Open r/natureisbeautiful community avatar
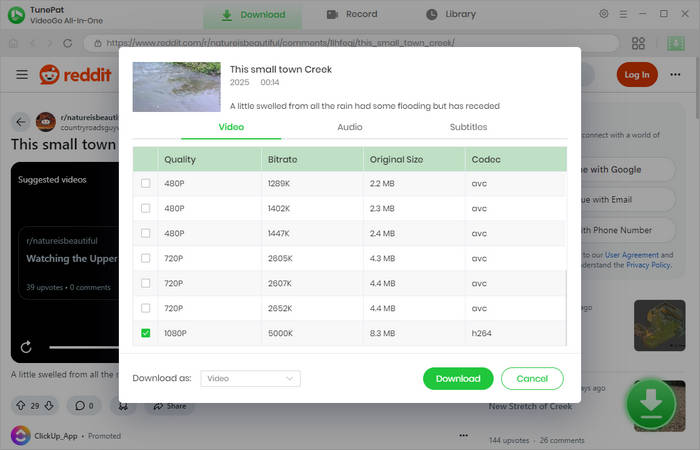 click(46, 121)
